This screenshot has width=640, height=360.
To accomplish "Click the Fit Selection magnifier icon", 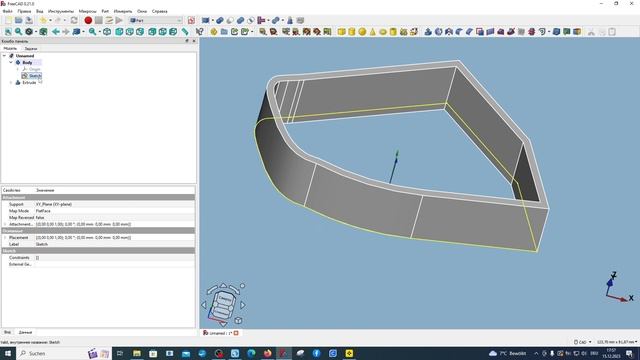I will [x=18, y=31].
